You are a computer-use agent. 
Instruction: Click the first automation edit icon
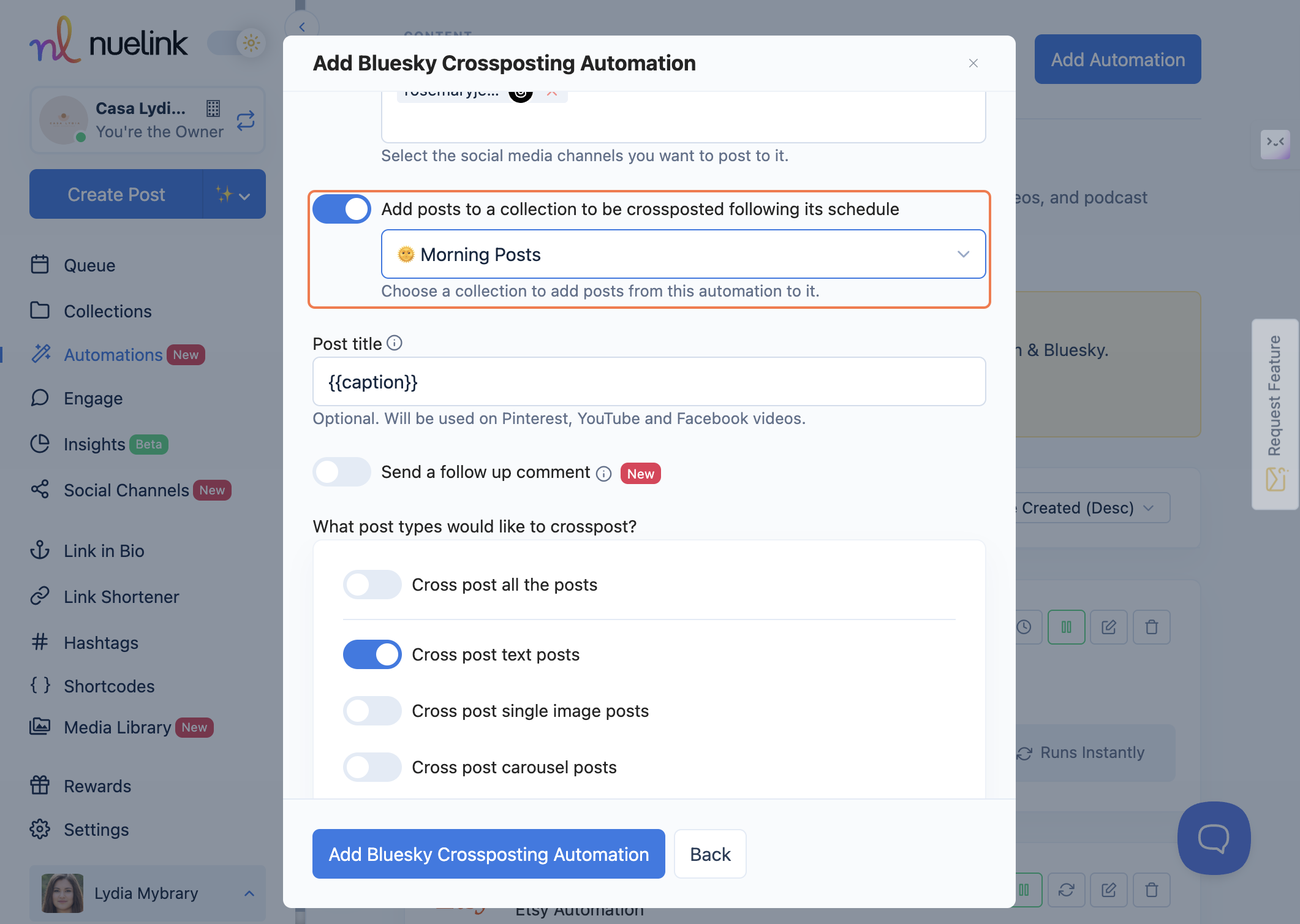pos(1109,627)
